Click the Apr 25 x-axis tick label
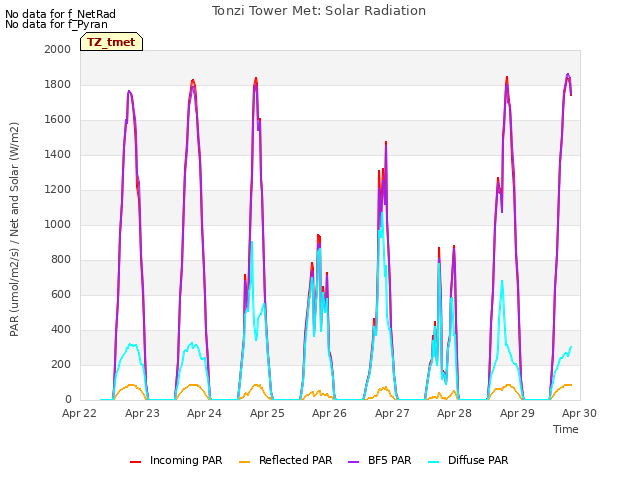The image size is (640, 480). click(267, 413)
